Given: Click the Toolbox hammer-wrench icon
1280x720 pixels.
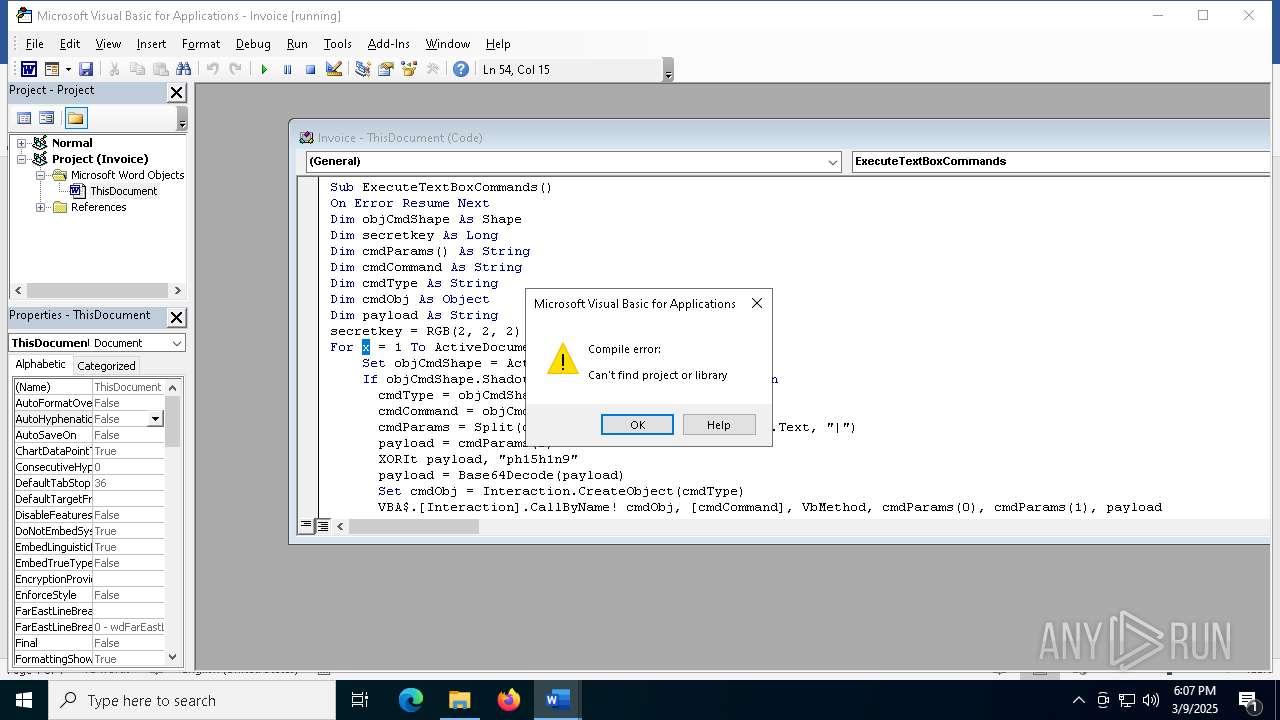Looking at the screenshot, I should pos(432,69).
